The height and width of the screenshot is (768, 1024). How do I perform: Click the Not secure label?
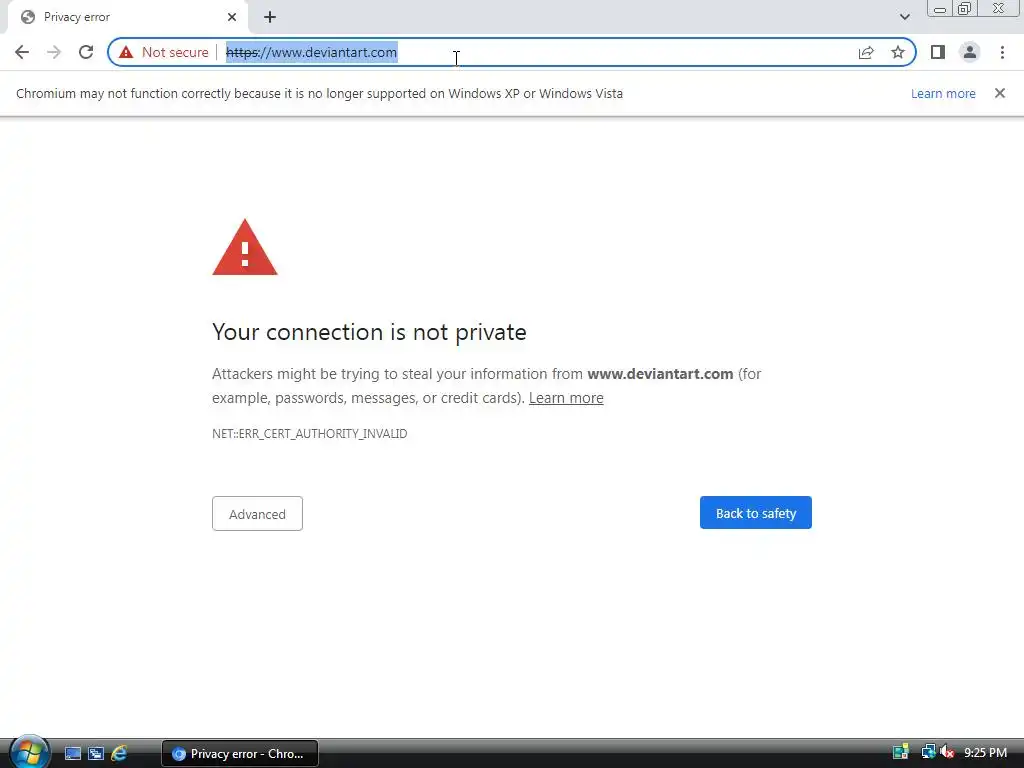coord(175,52)
